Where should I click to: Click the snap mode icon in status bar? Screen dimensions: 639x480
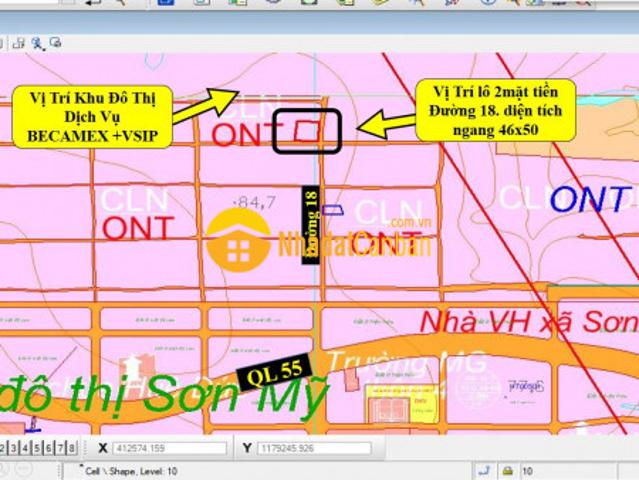(484, 471)
